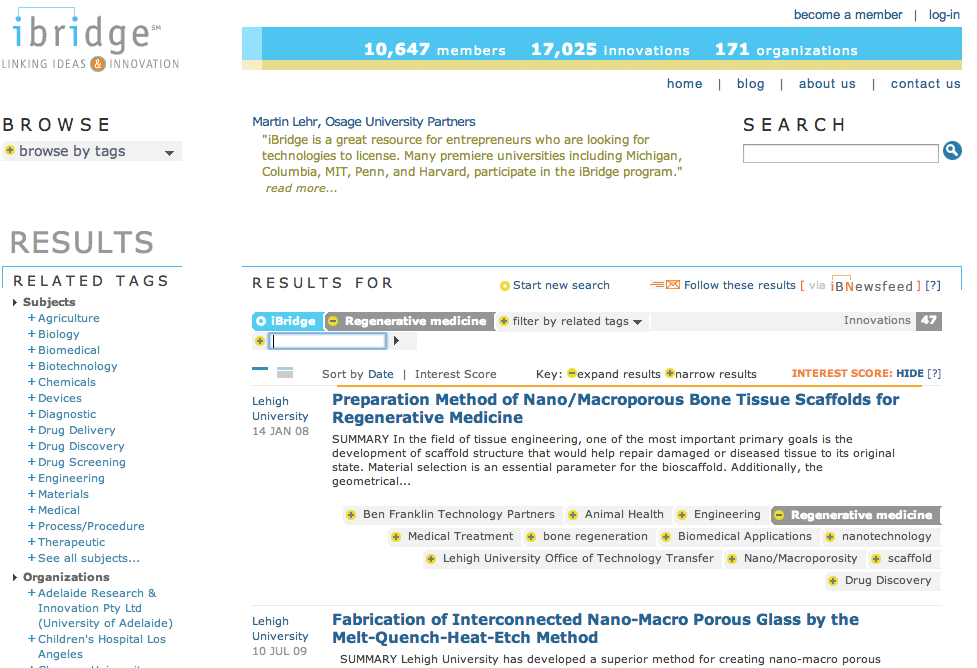This screenshot has width=977, height=668.
Task: Sort results by Date
Action: click(x=381, y=374)
